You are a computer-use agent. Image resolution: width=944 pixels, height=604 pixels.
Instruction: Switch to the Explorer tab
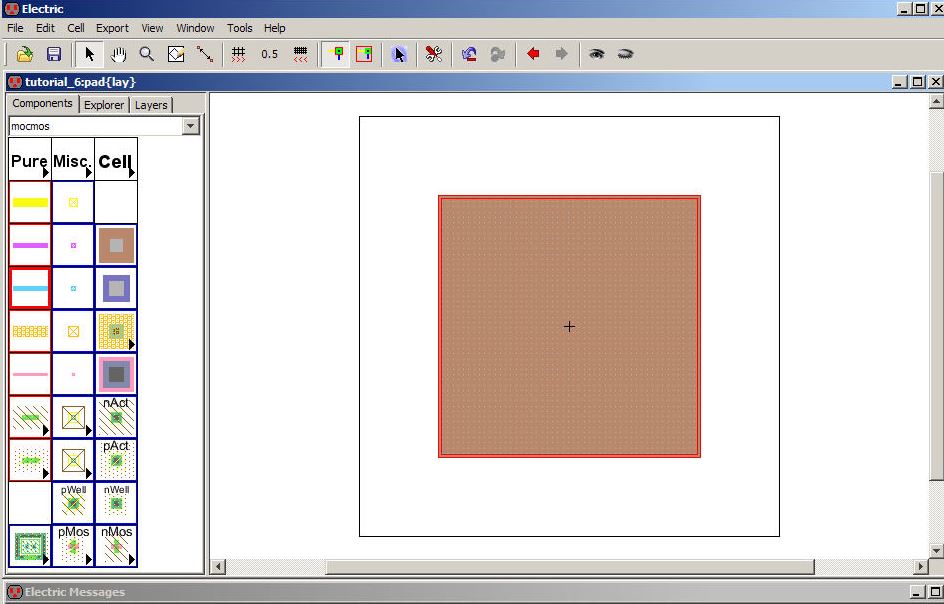pyautogui.click(x=104, y=105)
